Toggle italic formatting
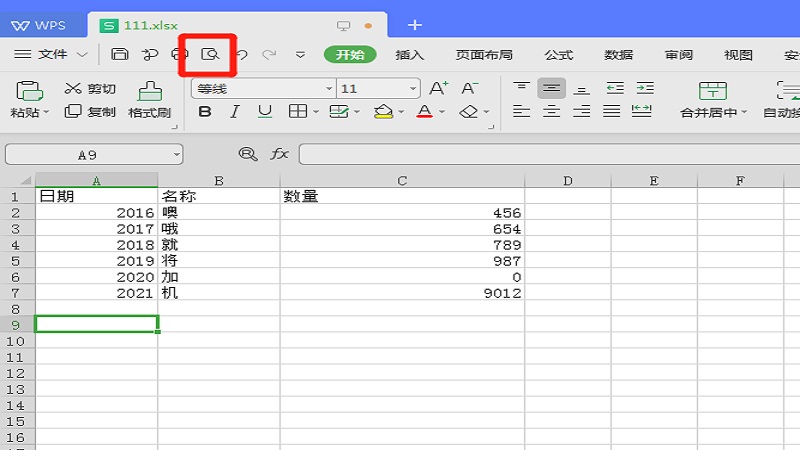The height and width of the screenshot is (450, 800). coord(235,111)
